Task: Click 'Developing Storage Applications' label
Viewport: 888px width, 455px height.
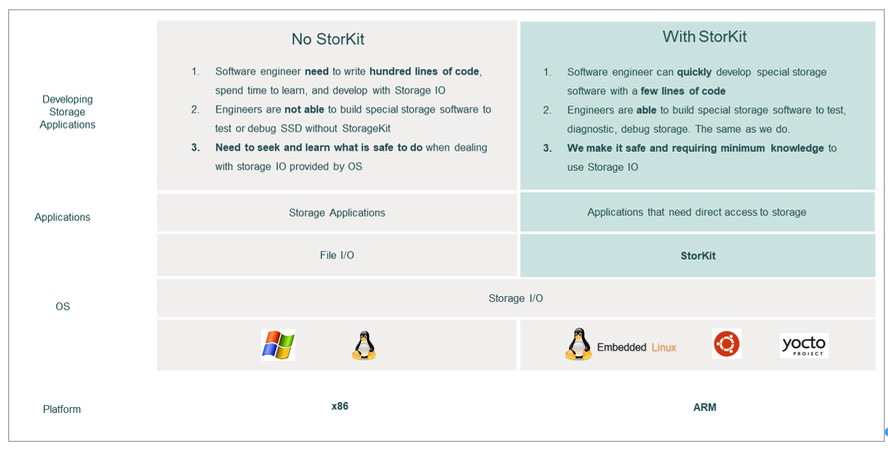Action: pyautogui.click(x=67, y=112)
